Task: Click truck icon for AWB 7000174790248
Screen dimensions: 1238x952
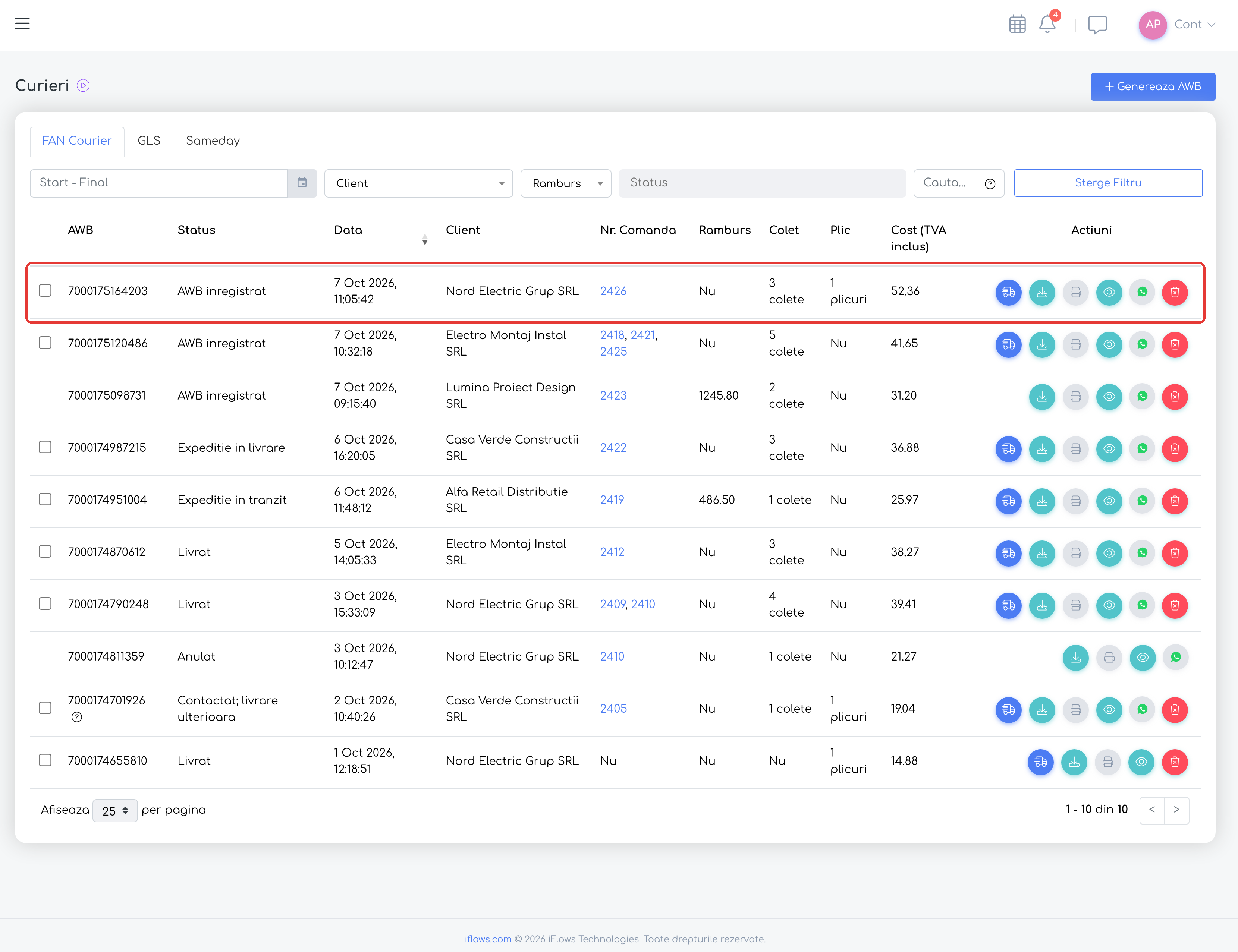Action: (1008, 605)
